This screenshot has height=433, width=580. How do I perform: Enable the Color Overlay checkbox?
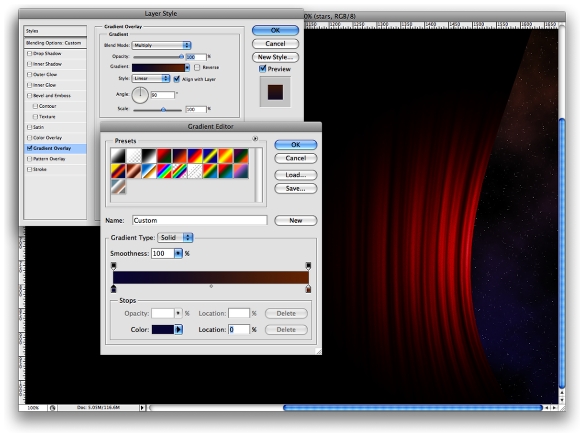(x=30, y=138)
